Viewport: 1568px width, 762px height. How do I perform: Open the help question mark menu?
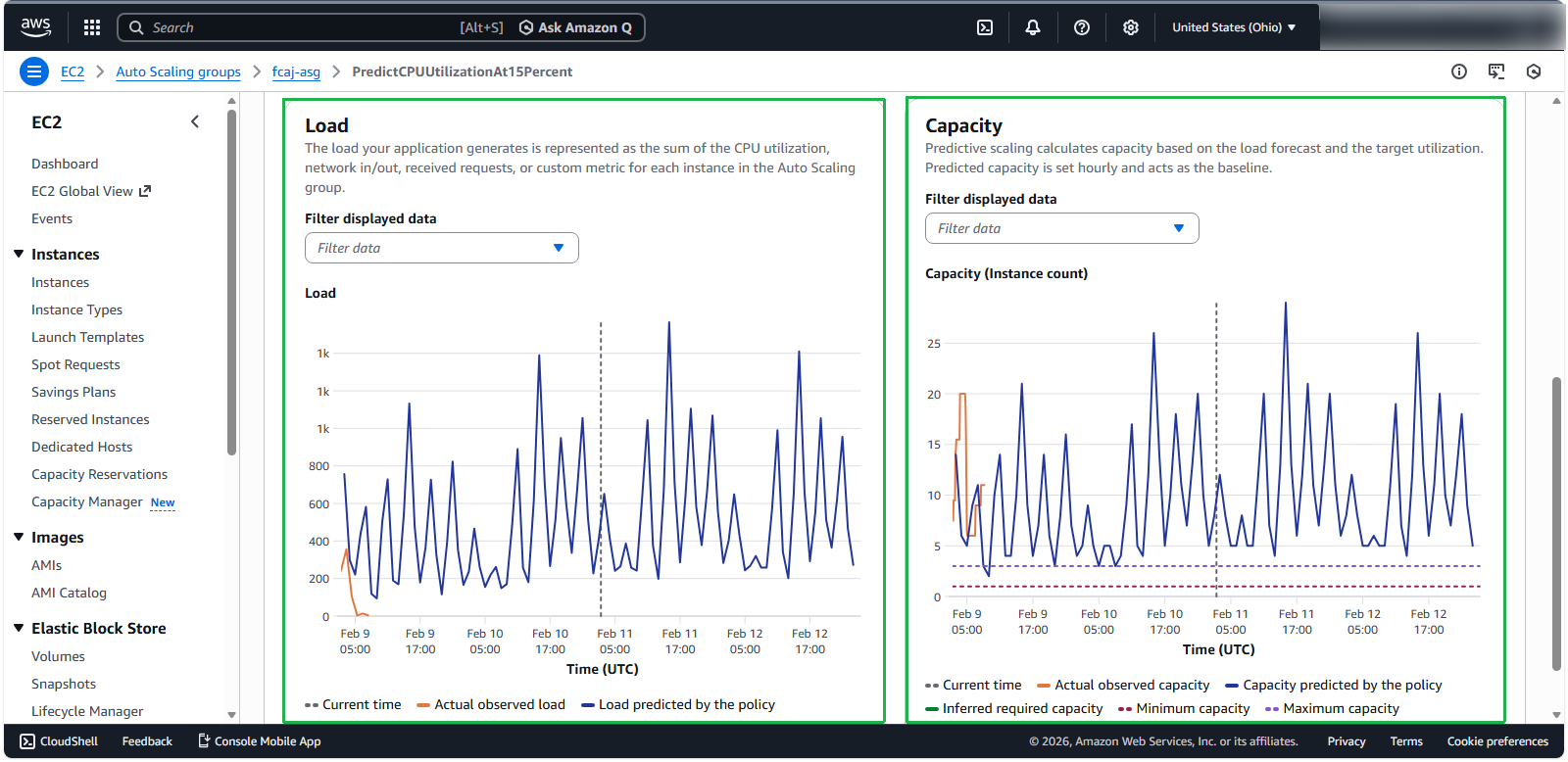coord(1082,27)
